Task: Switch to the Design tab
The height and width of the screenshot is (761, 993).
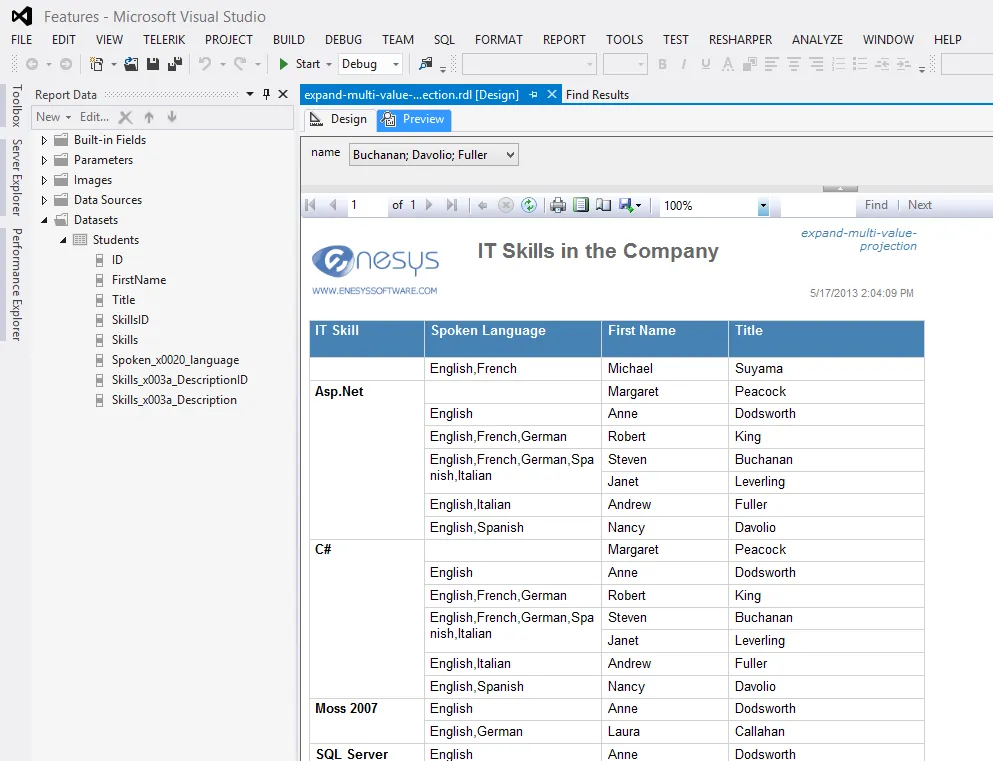Action: [339, 119]
